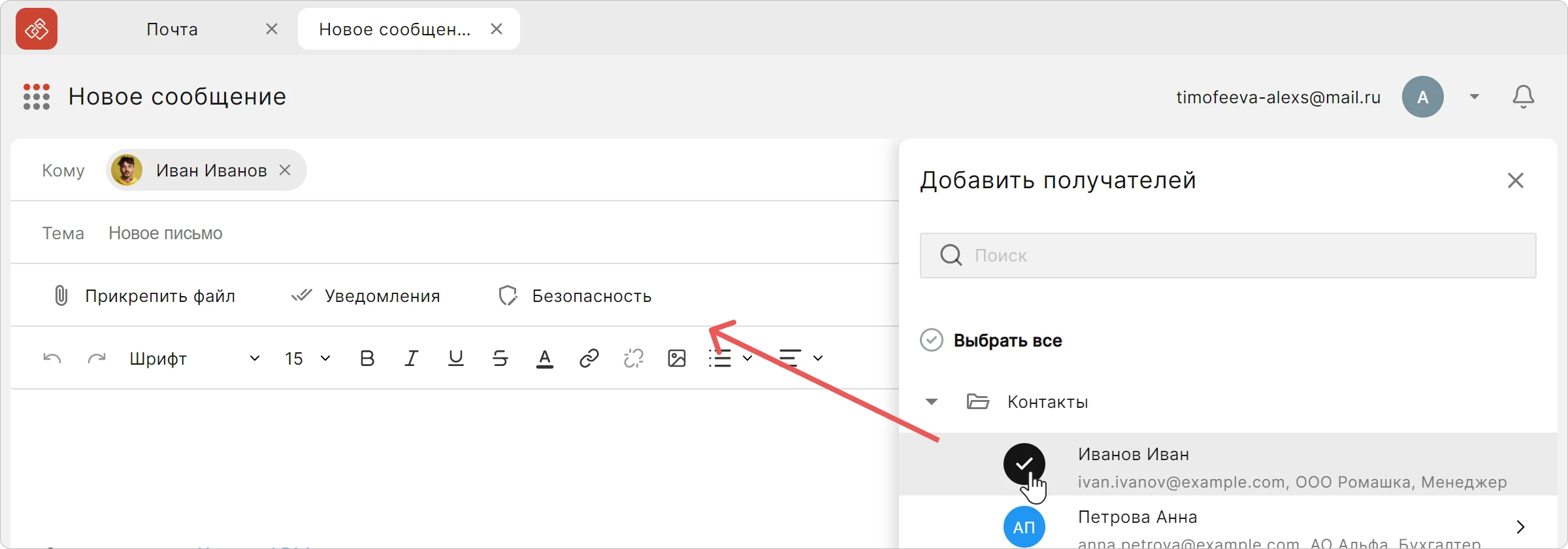Open the font size 15 dropdown
Image resolution: width=1568 pixels, height=549 pixels.
click(307, 358)
